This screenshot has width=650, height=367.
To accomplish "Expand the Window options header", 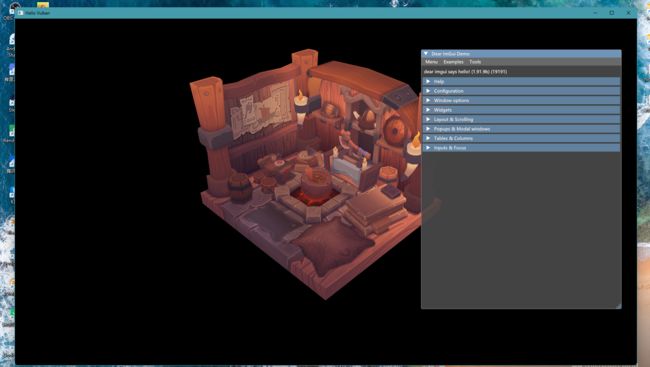I will tap(521, 100).
